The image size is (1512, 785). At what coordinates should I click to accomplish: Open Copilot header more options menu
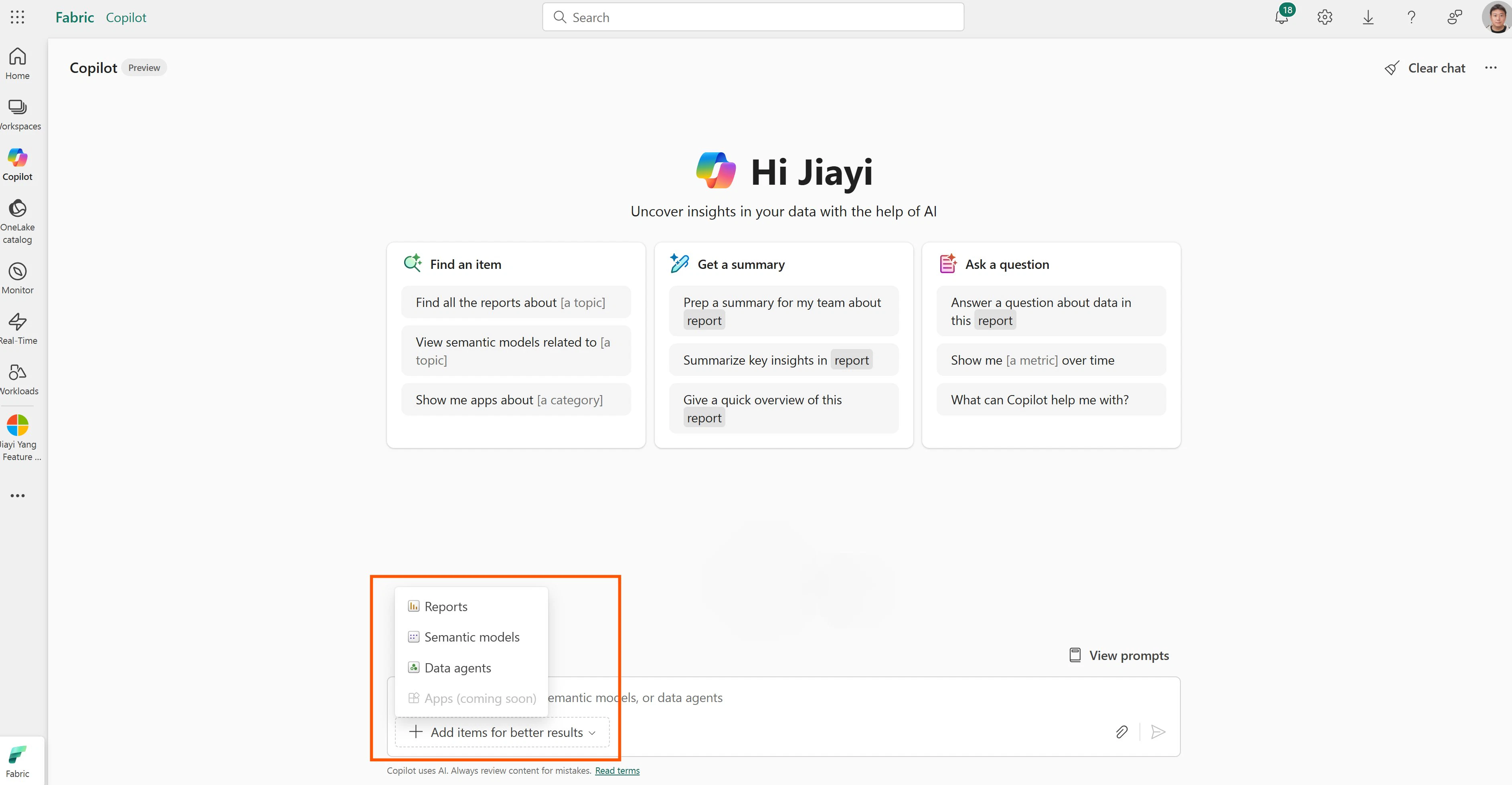pyautogui.click(x=1490, y=68)
